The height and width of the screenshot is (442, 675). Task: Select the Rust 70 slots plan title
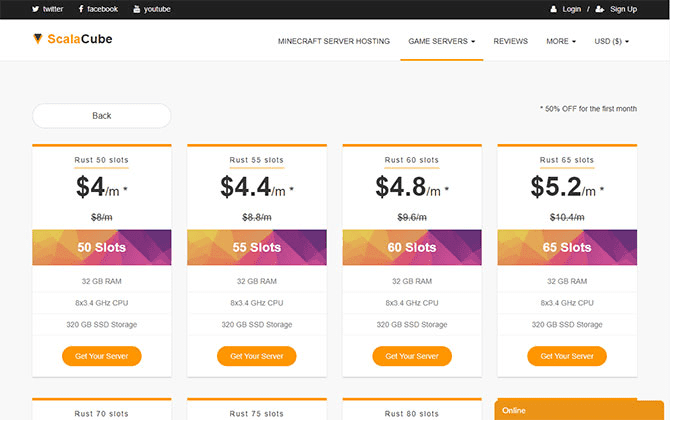tap(102, 414)
